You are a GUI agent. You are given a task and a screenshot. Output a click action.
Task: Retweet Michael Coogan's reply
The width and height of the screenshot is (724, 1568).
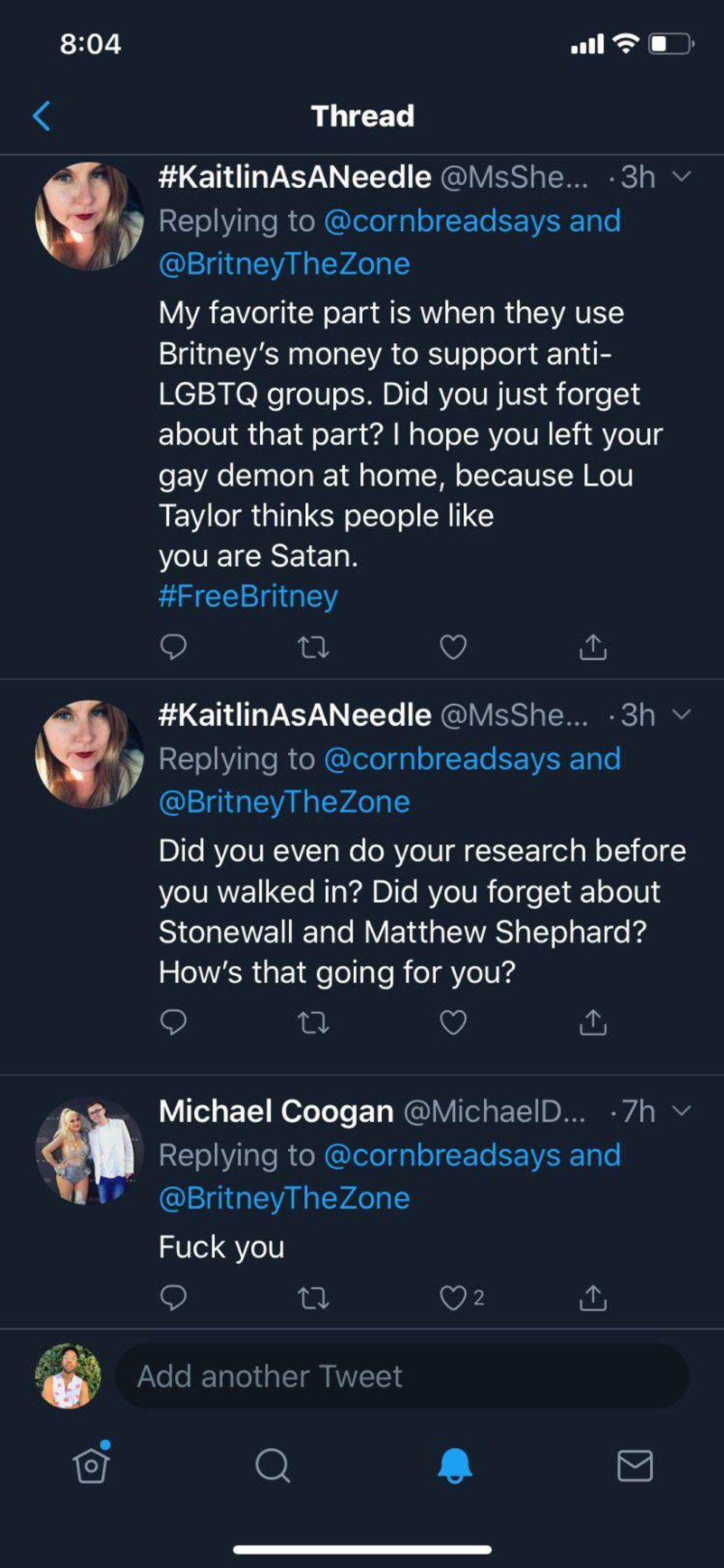coord(313,1297)
